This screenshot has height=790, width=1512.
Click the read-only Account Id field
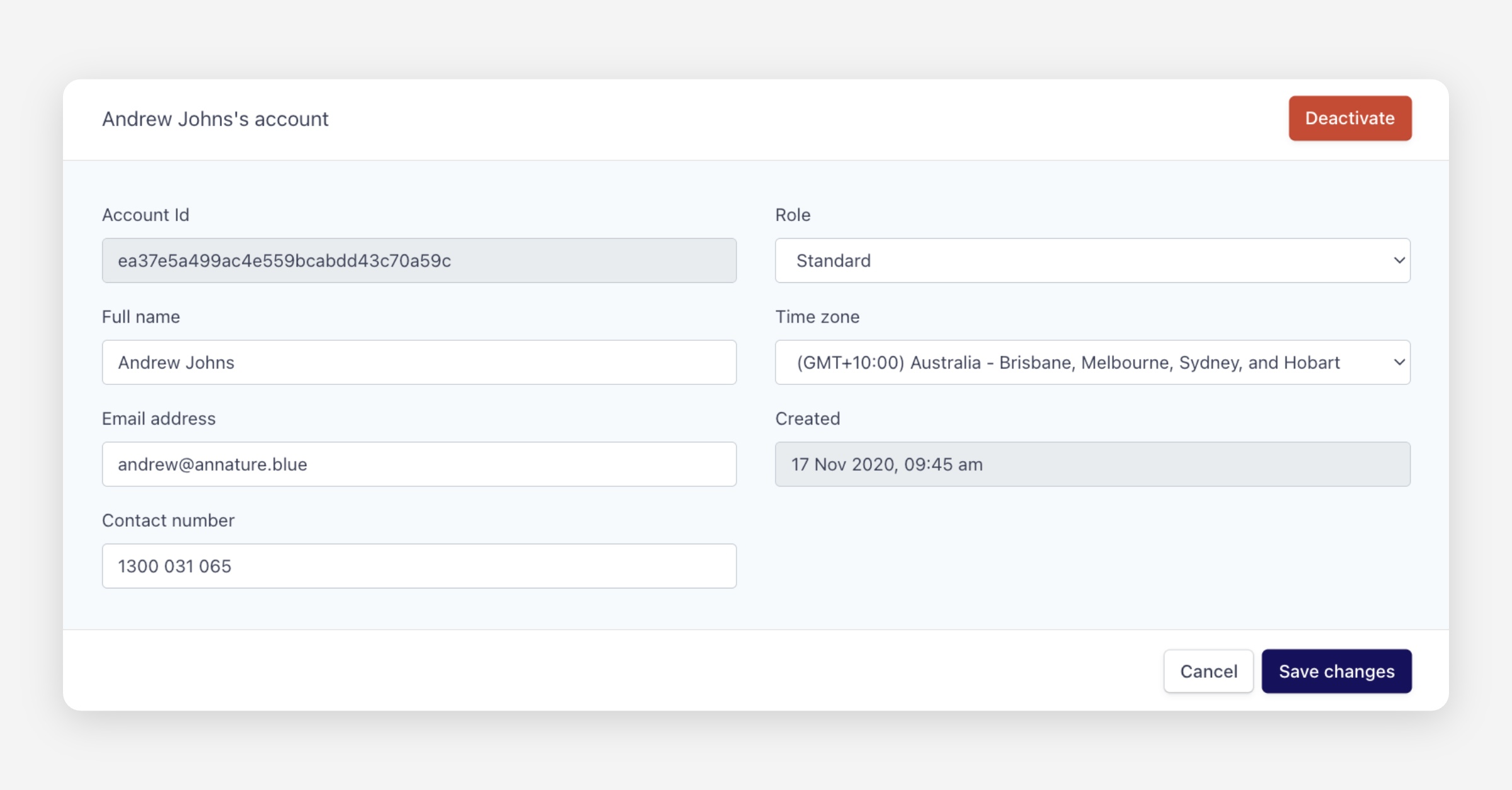pyautogui.click(x=419, y=260)
